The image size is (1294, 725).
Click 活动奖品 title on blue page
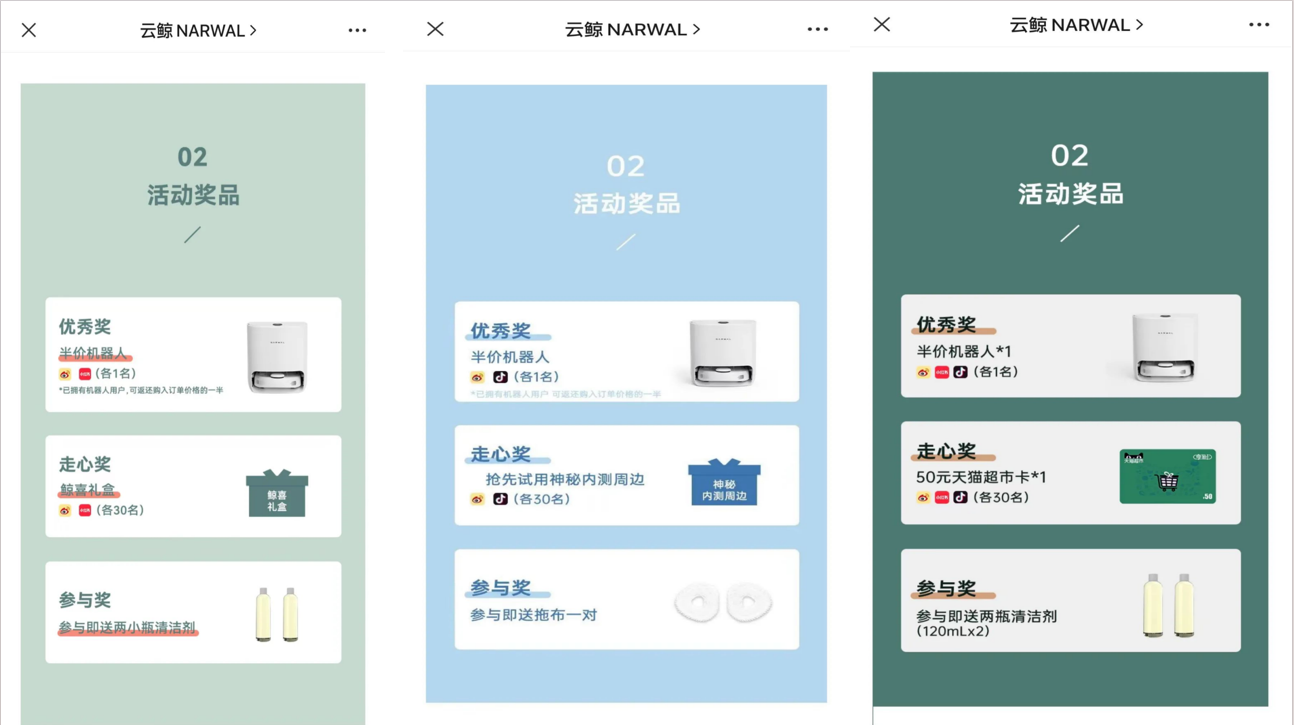[x=627, y=204]
